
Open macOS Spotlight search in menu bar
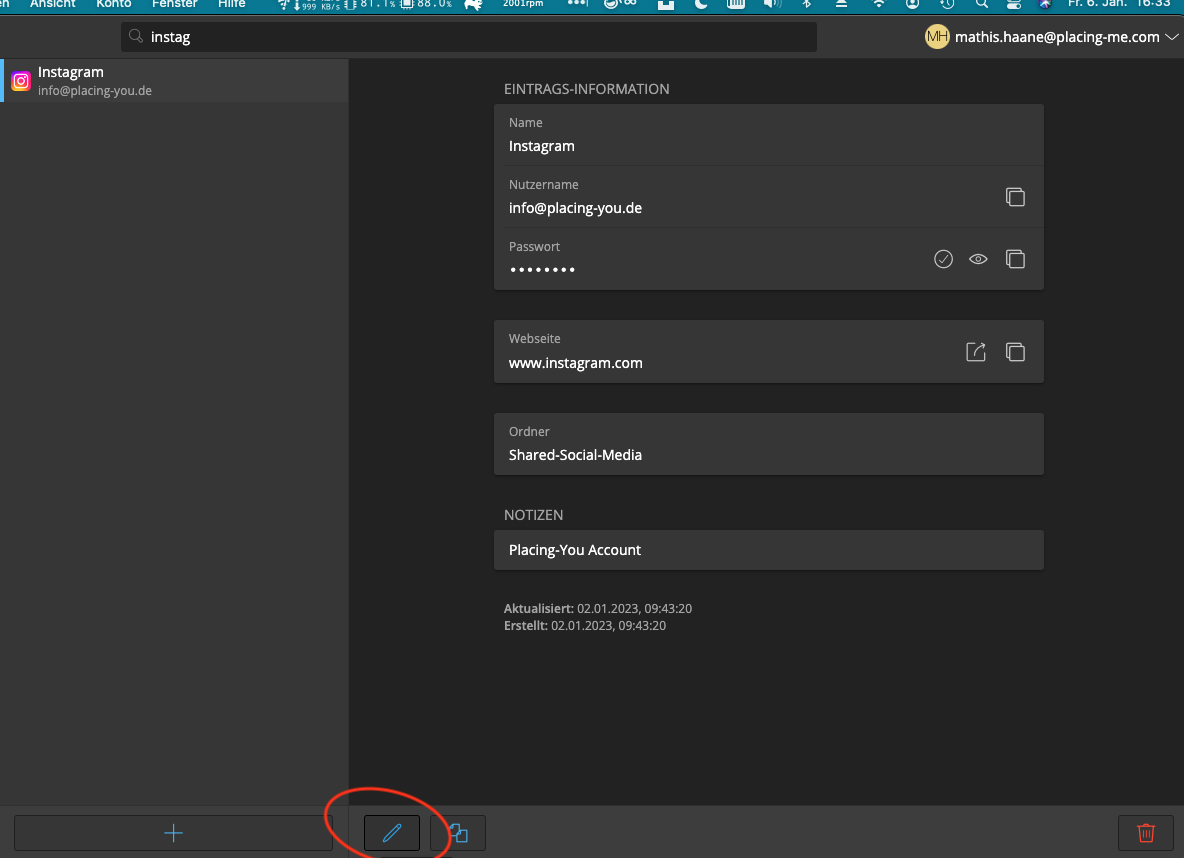click(x=981, y=4)
